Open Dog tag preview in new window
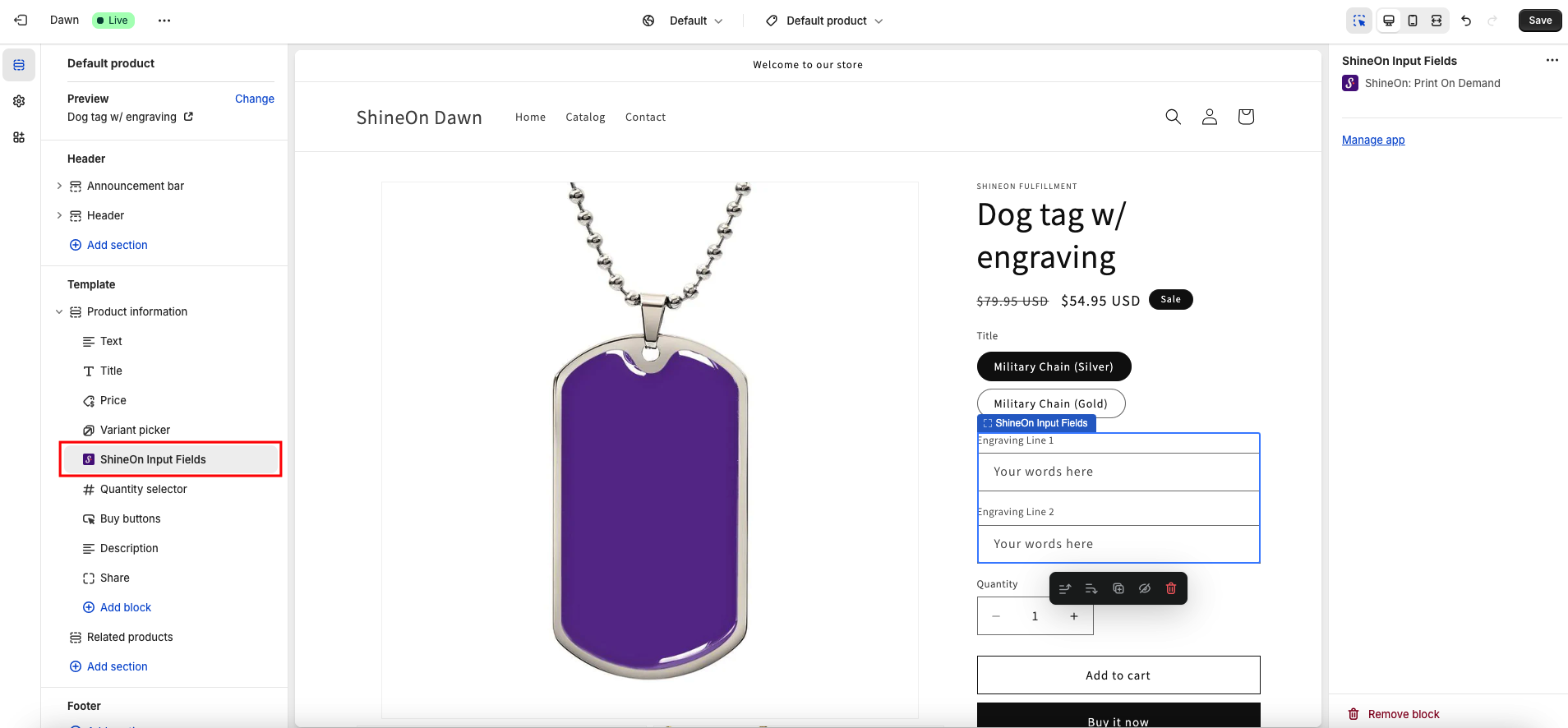This screenshot has height=728, width=1568. (188, 117)
